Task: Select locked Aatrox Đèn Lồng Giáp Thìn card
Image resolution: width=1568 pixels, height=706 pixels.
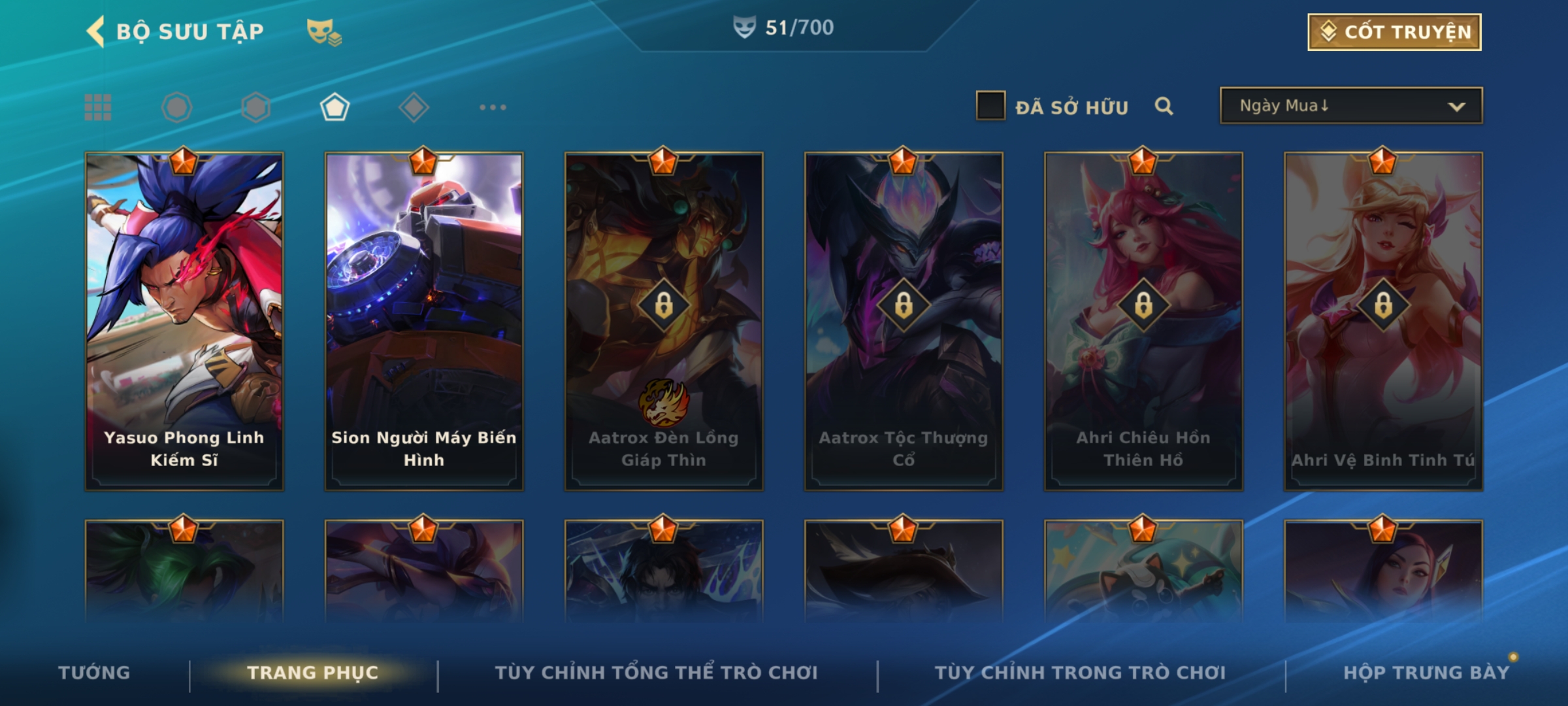Action: 664,321
